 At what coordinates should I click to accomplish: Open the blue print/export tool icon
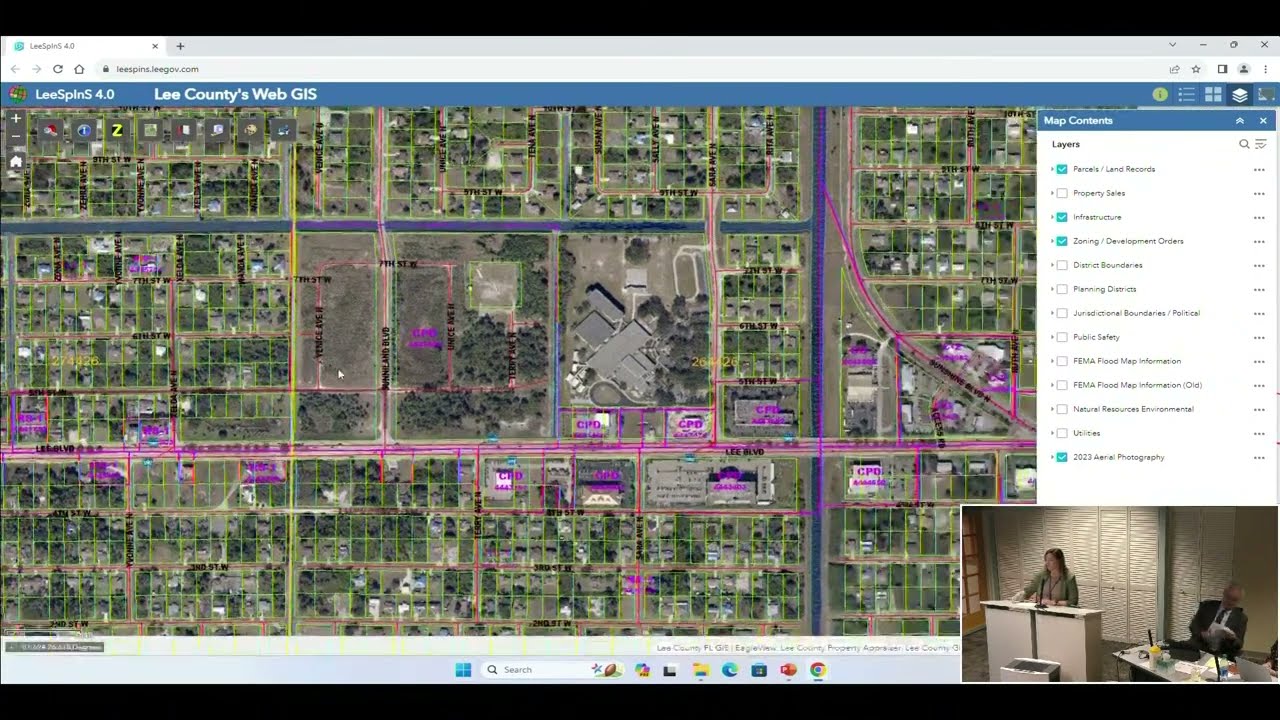(x=283, y=130)
